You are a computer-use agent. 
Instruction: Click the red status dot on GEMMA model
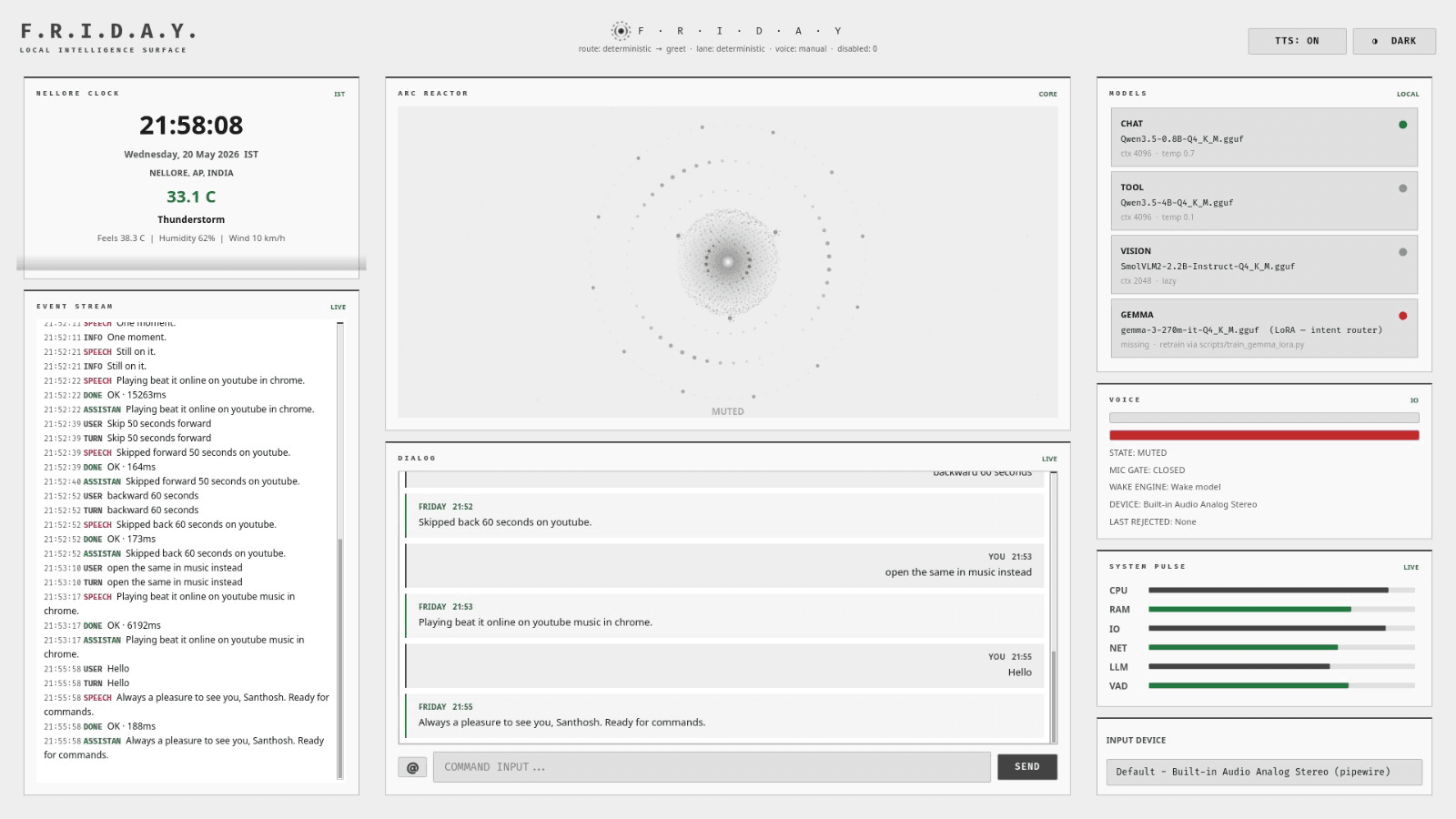(x=1402, y=316)
